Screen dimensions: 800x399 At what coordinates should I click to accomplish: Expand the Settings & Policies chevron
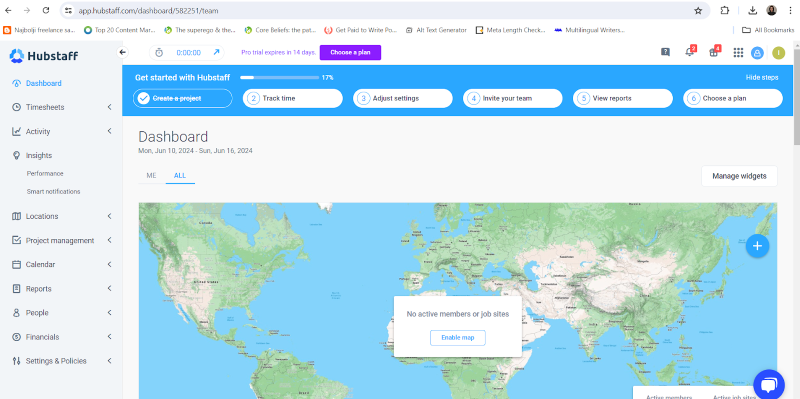(x=109, y=361)
